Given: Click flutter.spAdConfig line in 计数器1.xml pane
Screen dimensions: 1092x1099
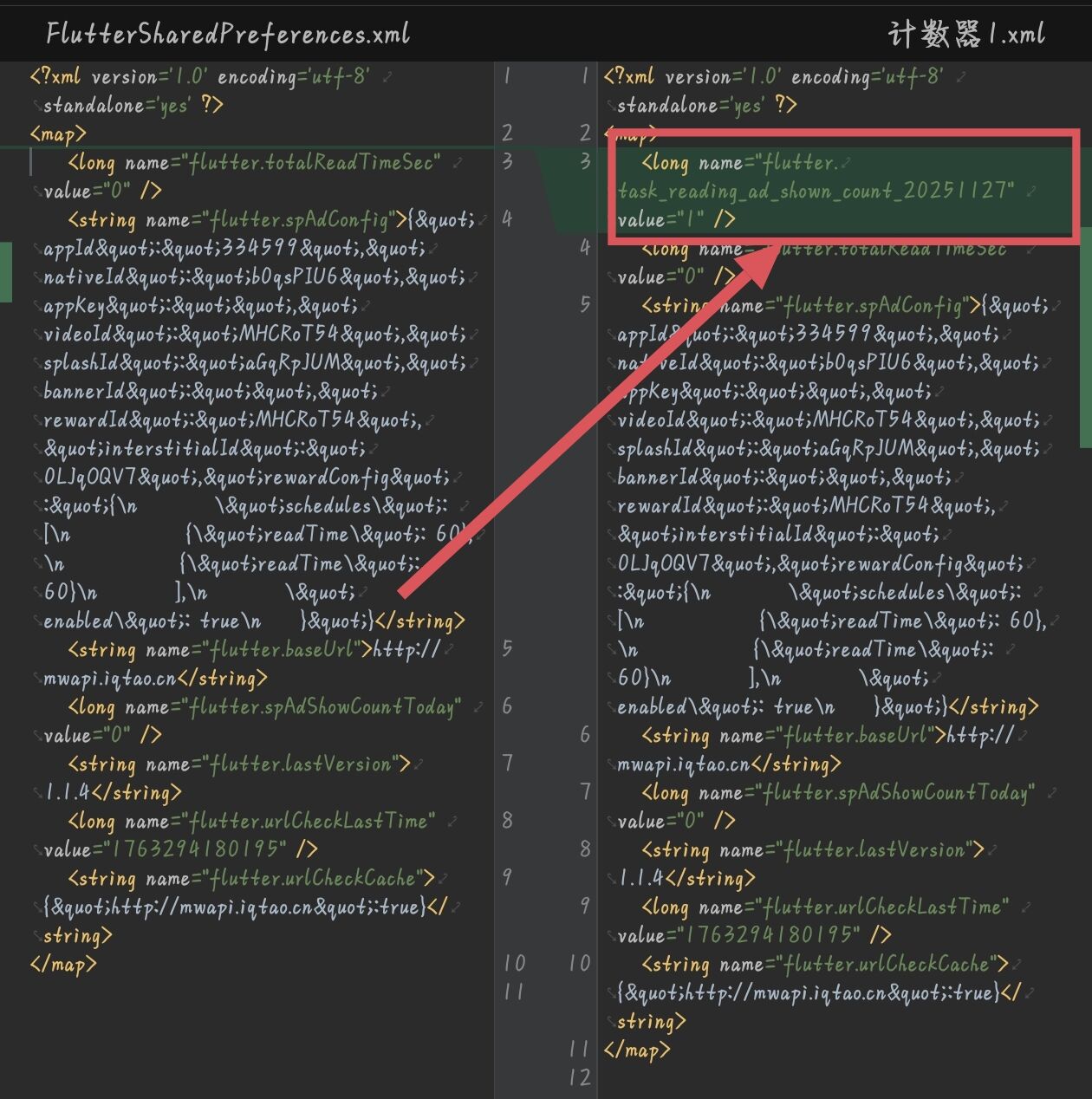Looking at the screenshot, I should (x=845, y=305).
